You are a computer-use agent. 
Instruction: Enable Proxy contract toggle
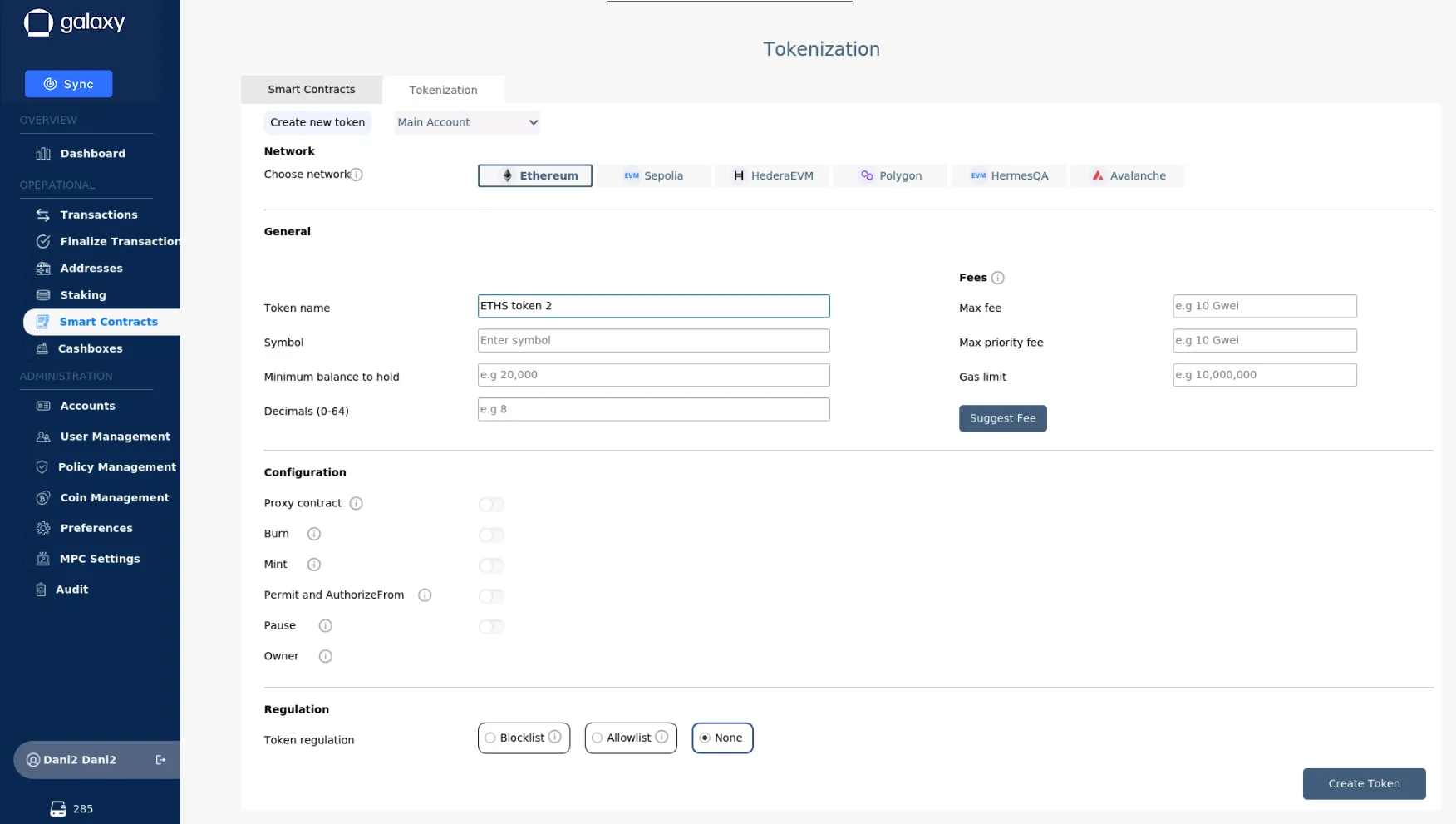pyautogui.click(x=491, y=504)
